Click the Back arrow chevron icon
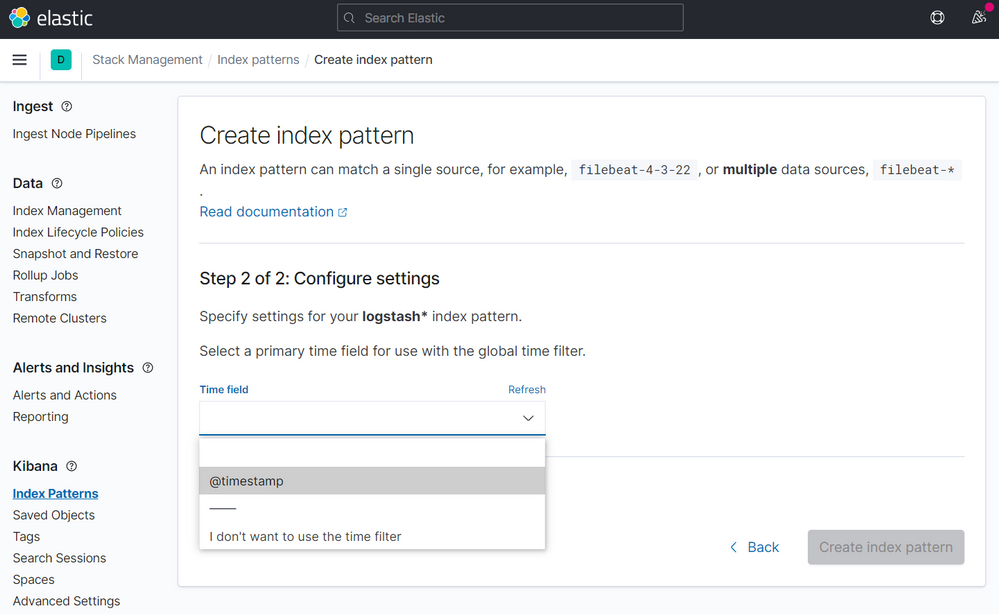The image size is (999, 614). tap(733, 547)
